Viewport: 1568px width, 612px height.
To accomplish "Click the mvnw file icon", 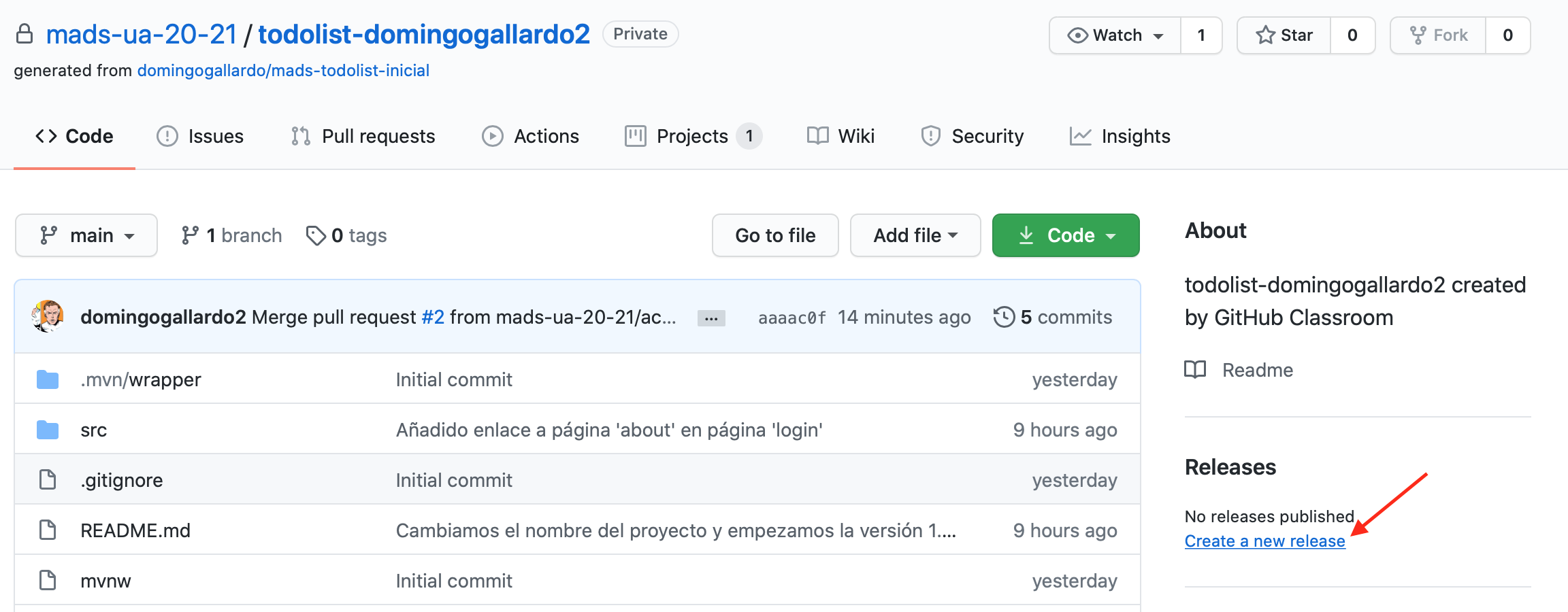I will [48, 580].
